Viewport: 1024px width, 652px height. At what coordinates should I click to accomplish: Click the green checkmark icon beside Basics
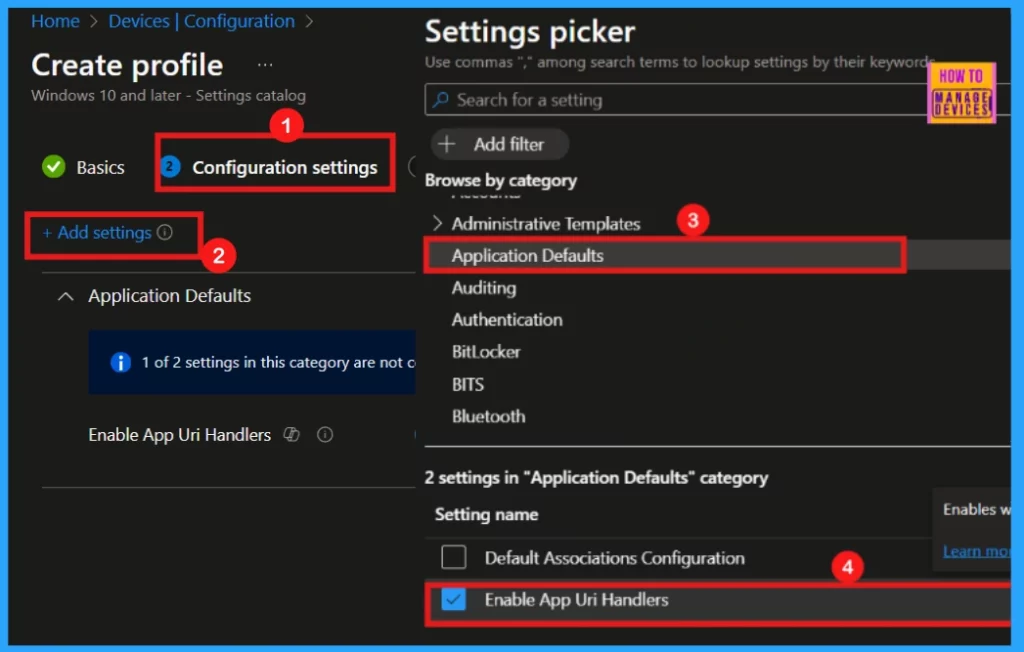(x=54, y=167)
